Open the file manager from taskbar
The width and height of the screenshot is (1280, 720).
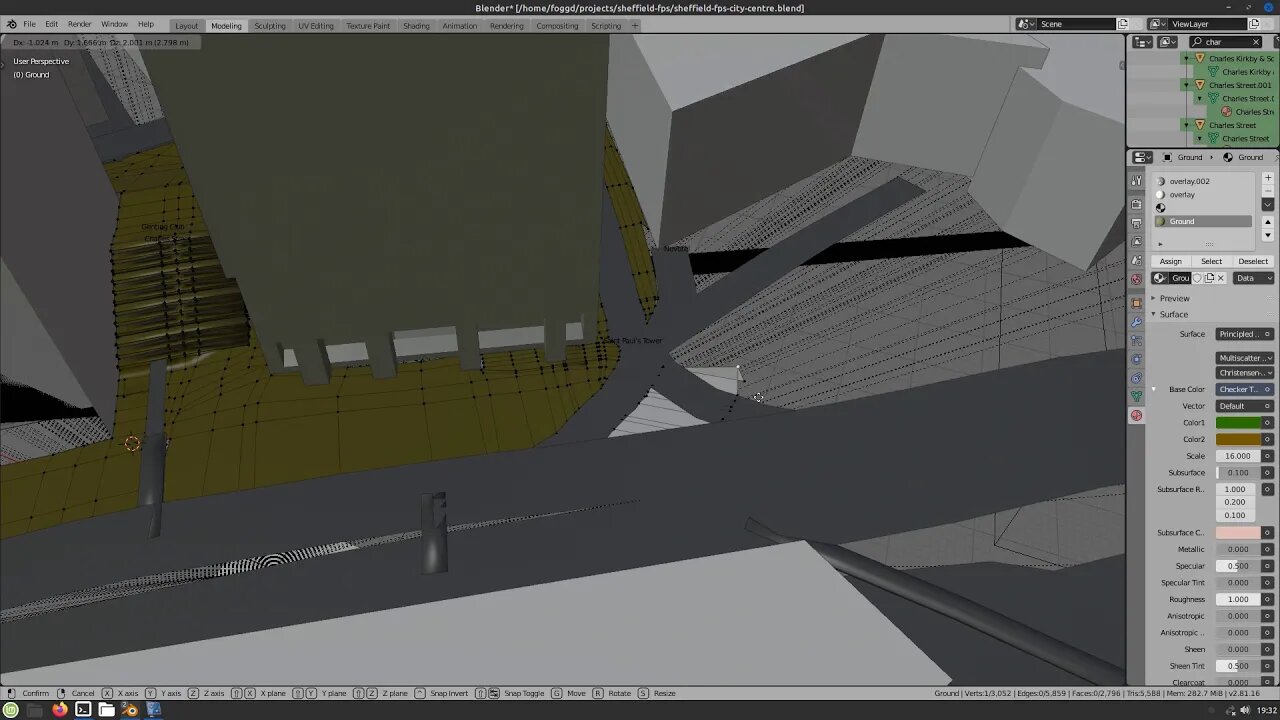[x=106, y=710]
